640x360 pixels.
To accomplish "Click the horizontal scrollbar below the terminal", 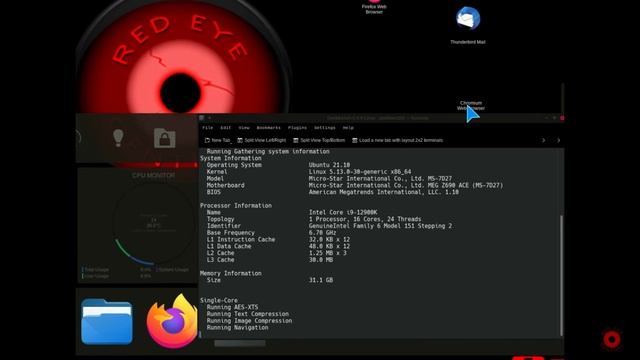I will (x=240, y=343).
